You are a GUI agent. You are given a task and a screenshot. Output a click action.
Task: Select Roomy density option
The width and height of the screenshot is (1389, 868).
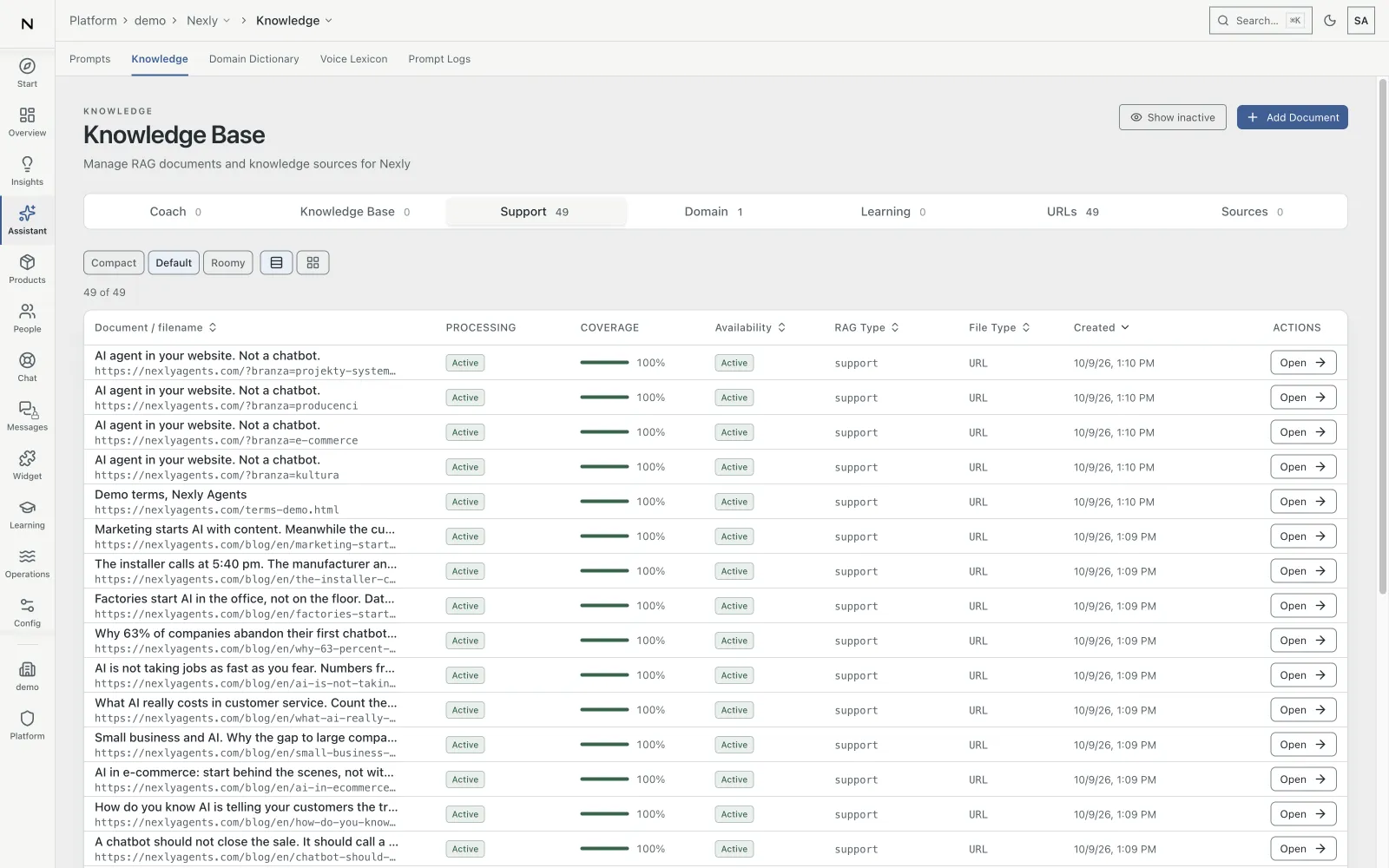[227, 263]
